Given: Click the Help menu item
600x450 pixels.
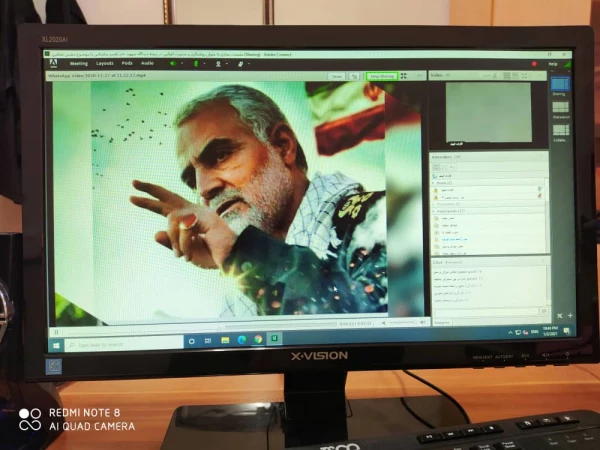Looking at the screenshot, I should point(553,64).
